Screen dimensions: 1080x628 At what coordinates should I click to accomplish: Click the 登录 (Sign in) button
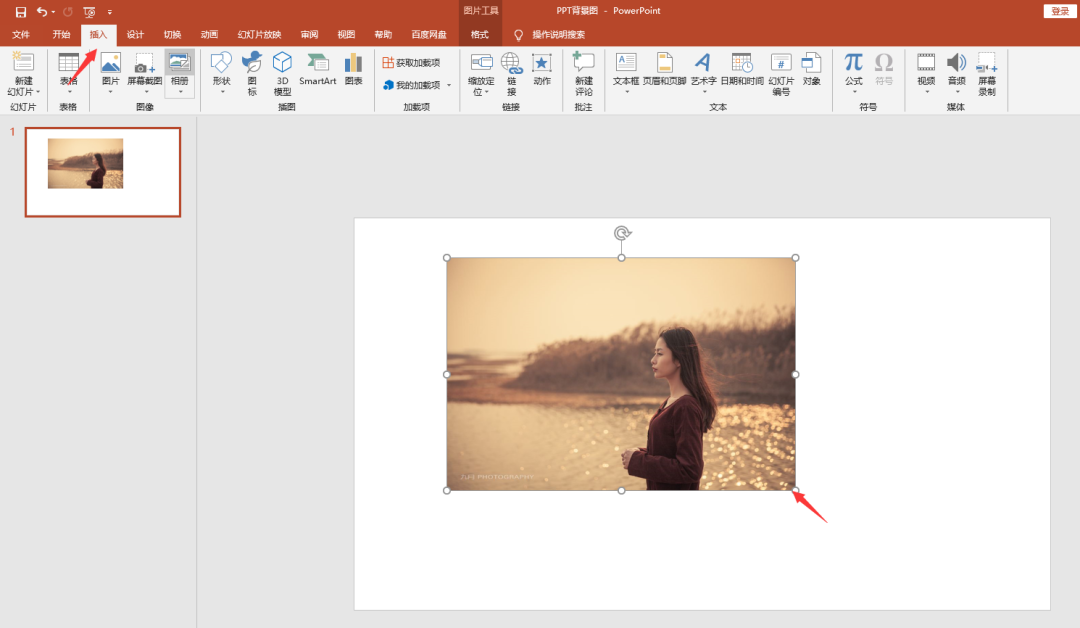click(x=1060, y=11)
